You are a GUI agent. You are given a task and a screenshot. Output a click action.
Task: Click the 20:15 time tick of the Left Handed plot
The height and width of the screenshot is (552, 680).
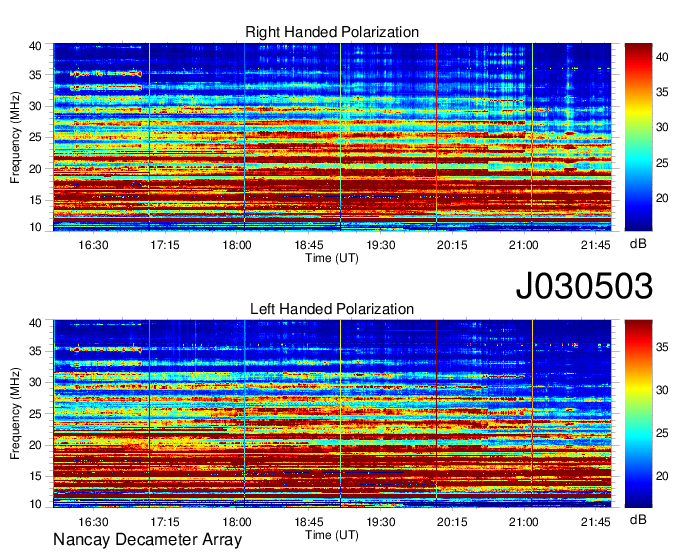click(452, 522)
